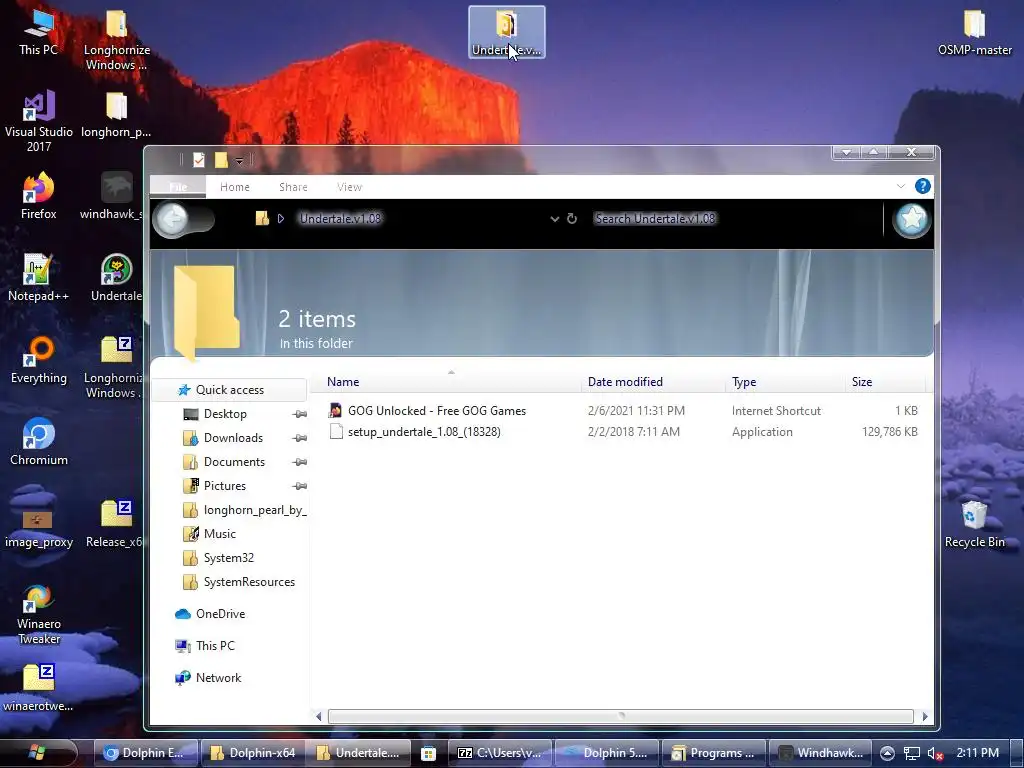Image resolution: width=1024 pixels, height=768 pixels.
Task: Click the Explorer back navigation button
Action: pos(173,219)
